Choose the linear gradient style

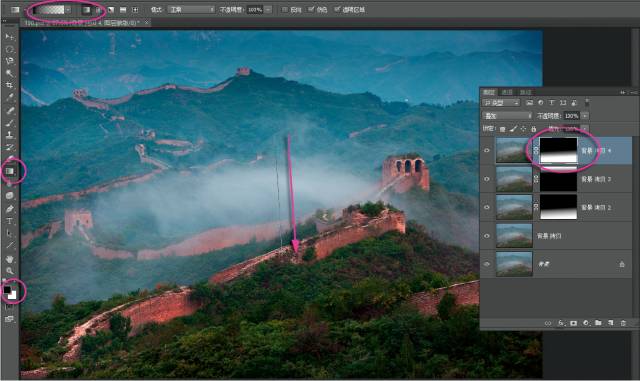(86, 10)
